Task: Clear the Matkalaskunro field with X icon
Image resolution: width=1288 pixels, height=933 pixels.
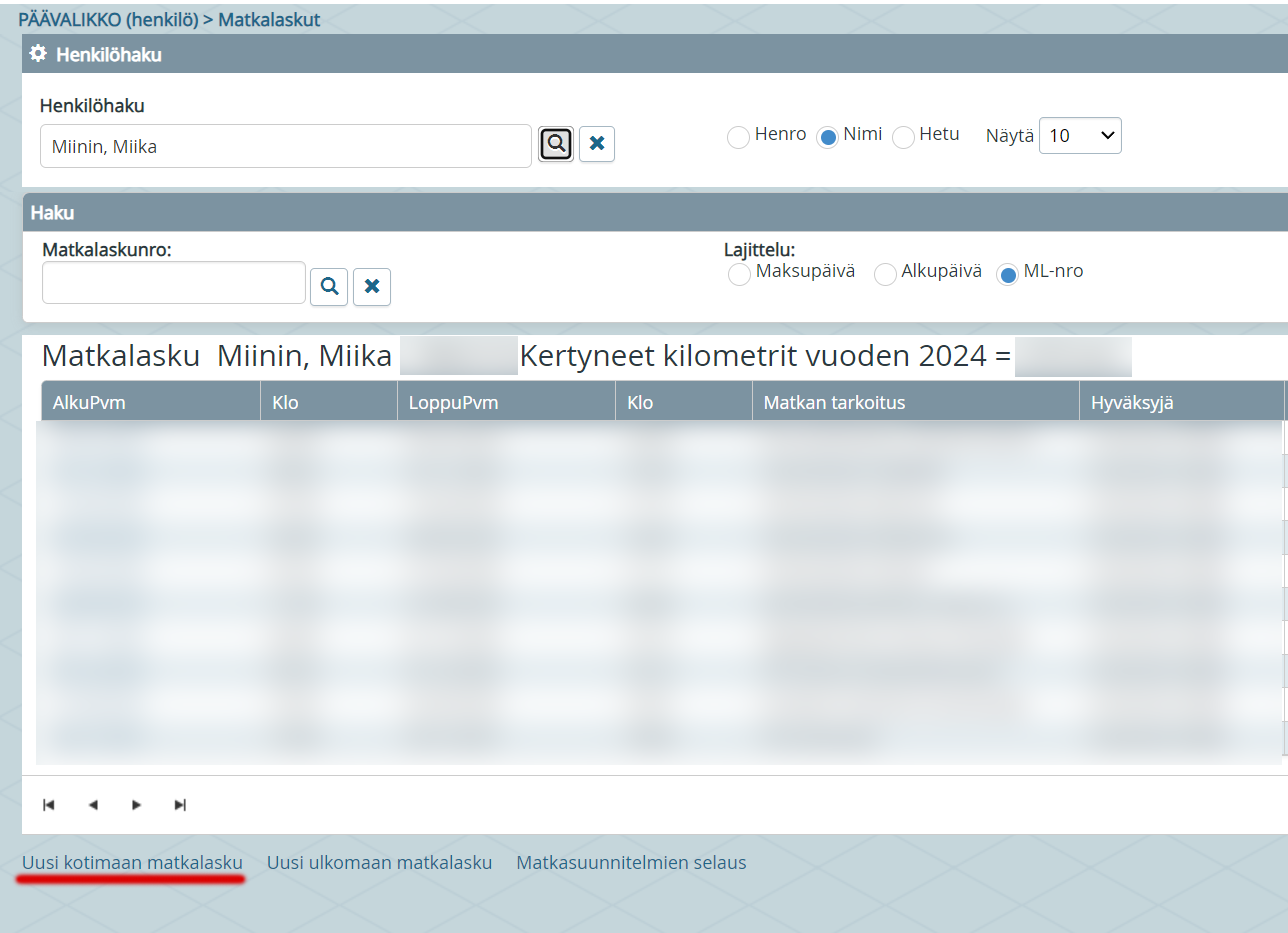Action: (x=372, y=286)
